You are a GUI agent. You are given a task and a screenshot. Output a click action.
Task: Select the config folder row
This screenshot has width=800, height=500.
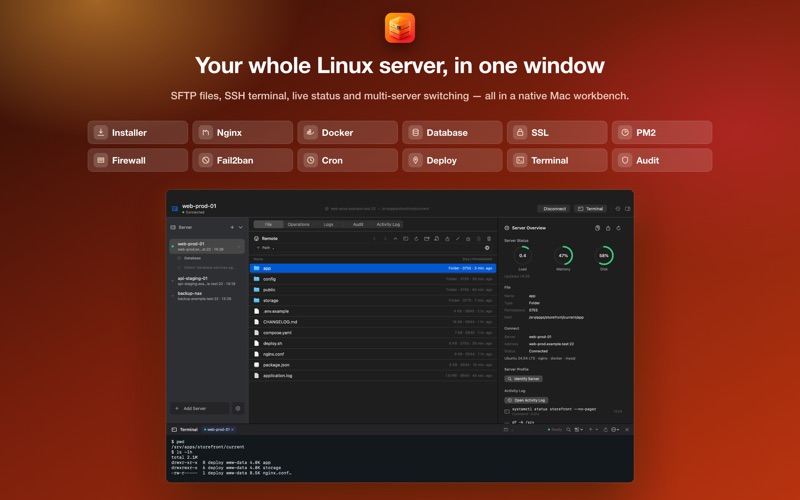373,279
